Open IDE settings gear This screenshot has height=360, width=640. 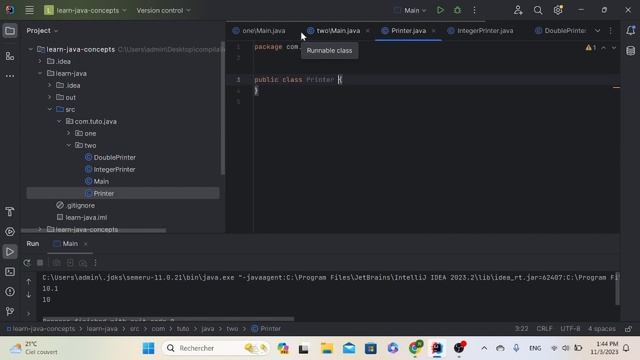pyautogui.click(x=558, y=10)
